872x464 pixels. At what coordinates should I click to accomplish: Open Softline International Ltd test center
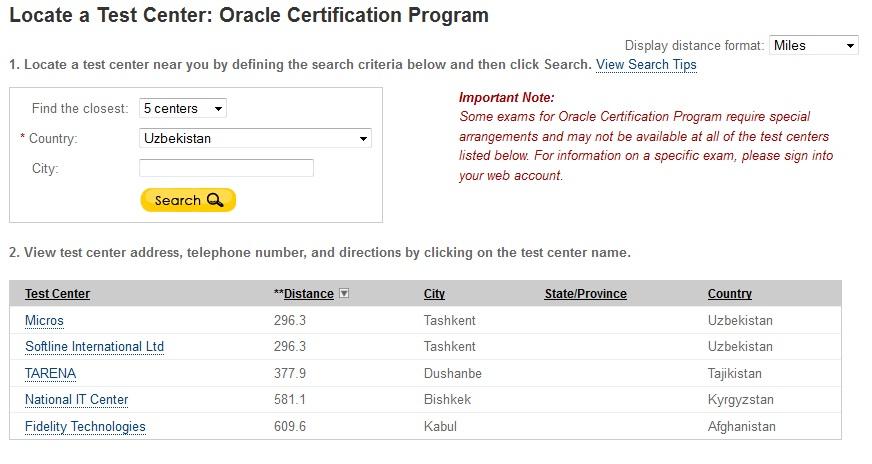click(94, 347)
